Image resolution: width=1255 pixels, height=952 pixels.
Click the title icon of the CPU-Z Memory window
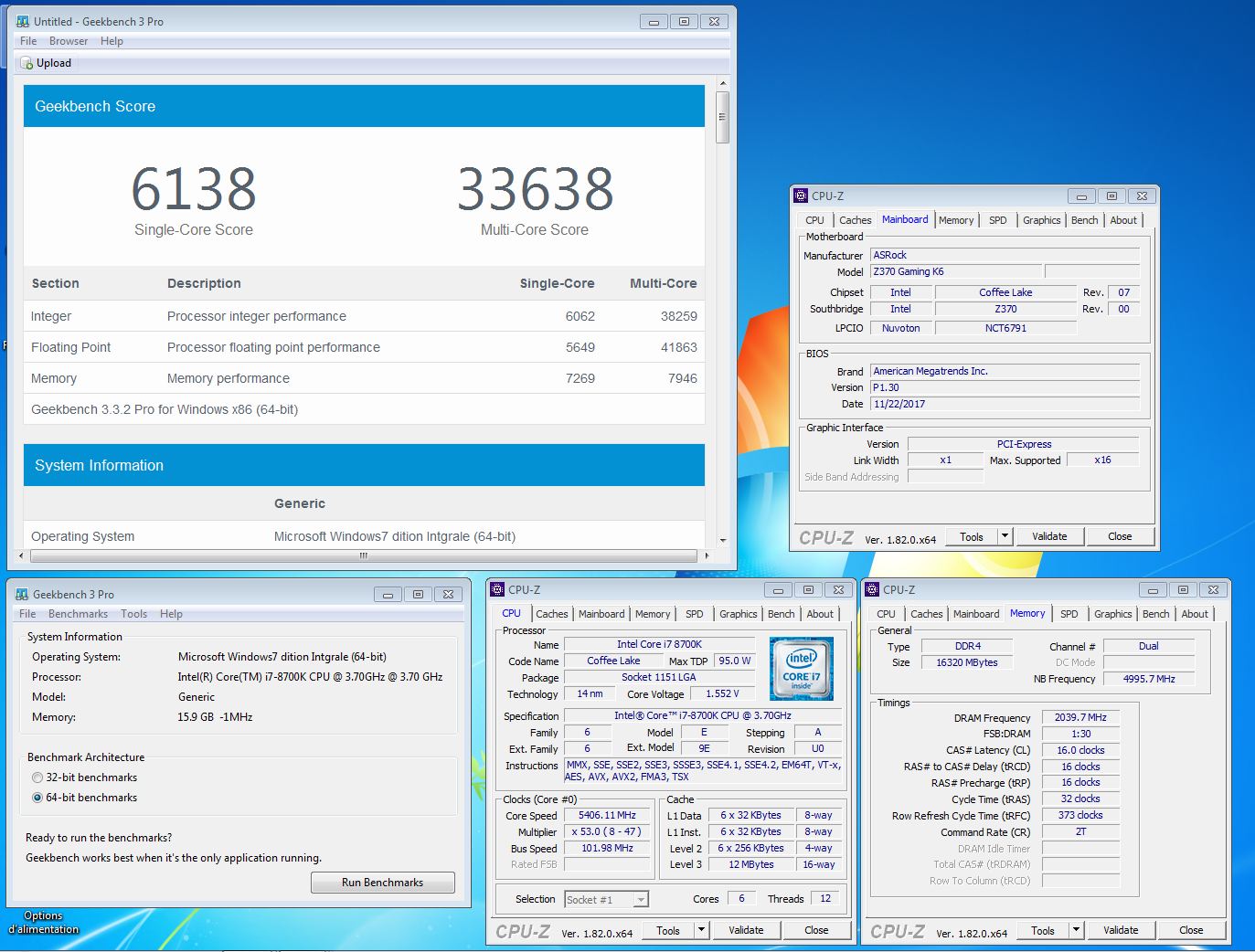tap(871, 589)
